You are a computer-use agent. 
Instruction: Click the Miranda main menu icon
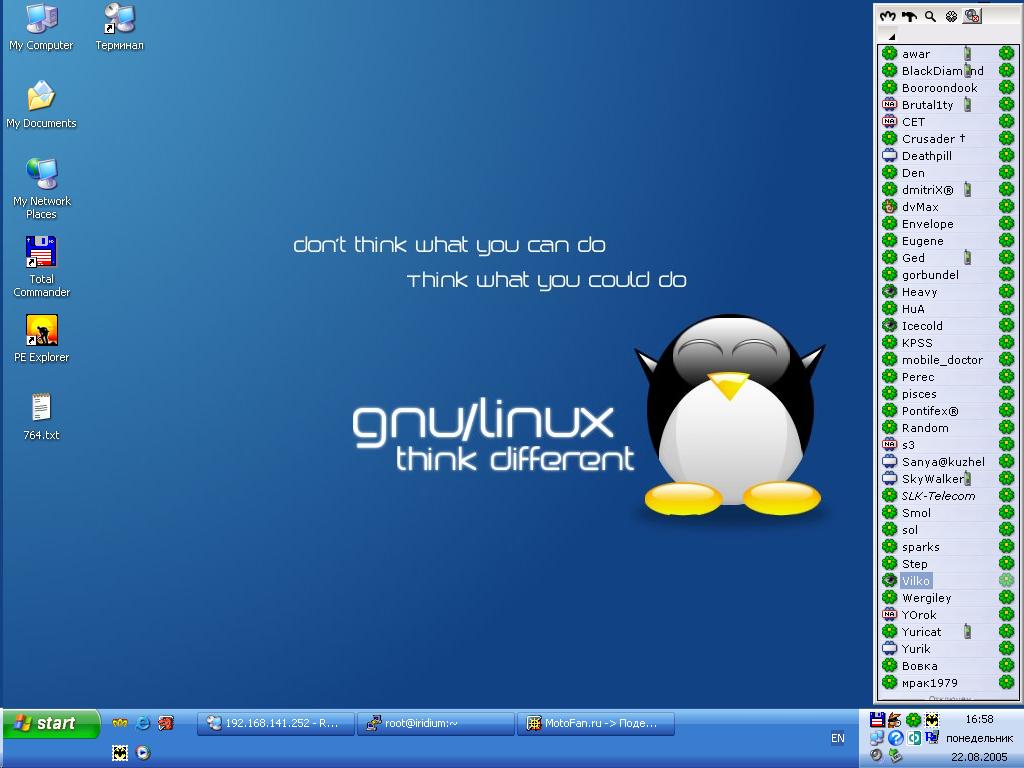[x=888, y=16]
